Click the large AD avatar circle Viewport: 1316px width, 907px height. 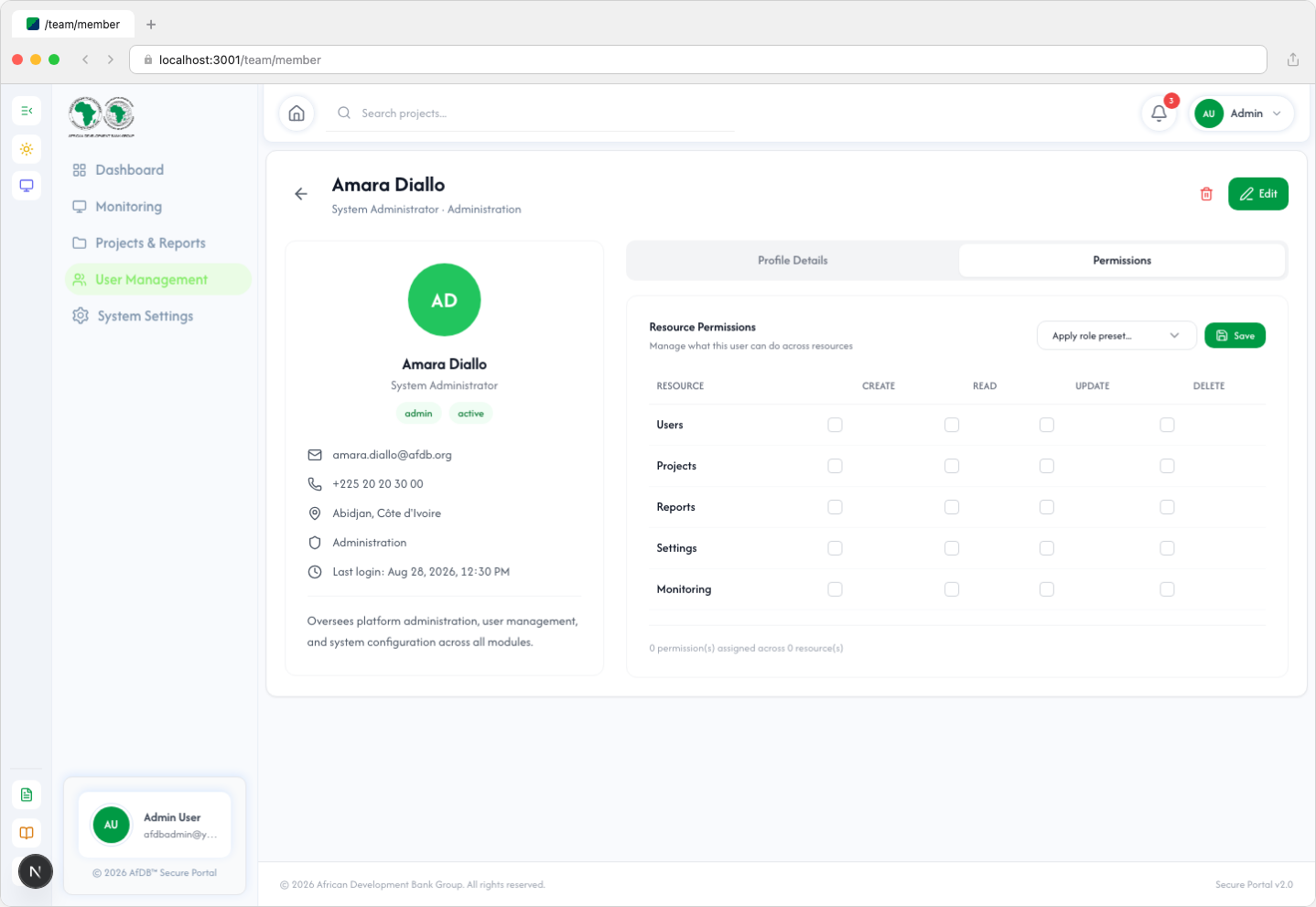coord(444,300)
